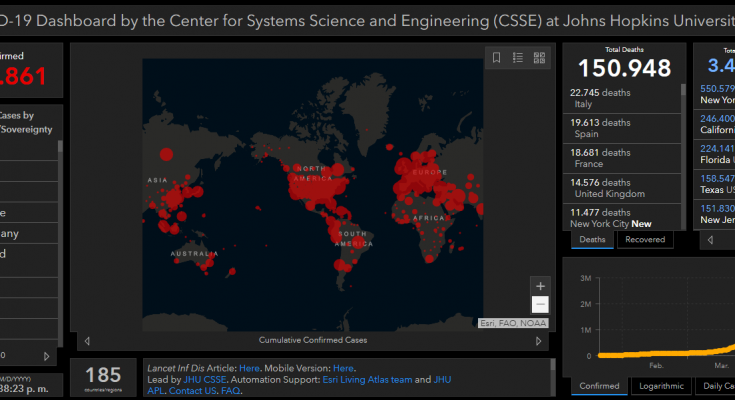Click the Europe map label
The height and width of the screenshot is (400, 735).
[x=430, y=173]
